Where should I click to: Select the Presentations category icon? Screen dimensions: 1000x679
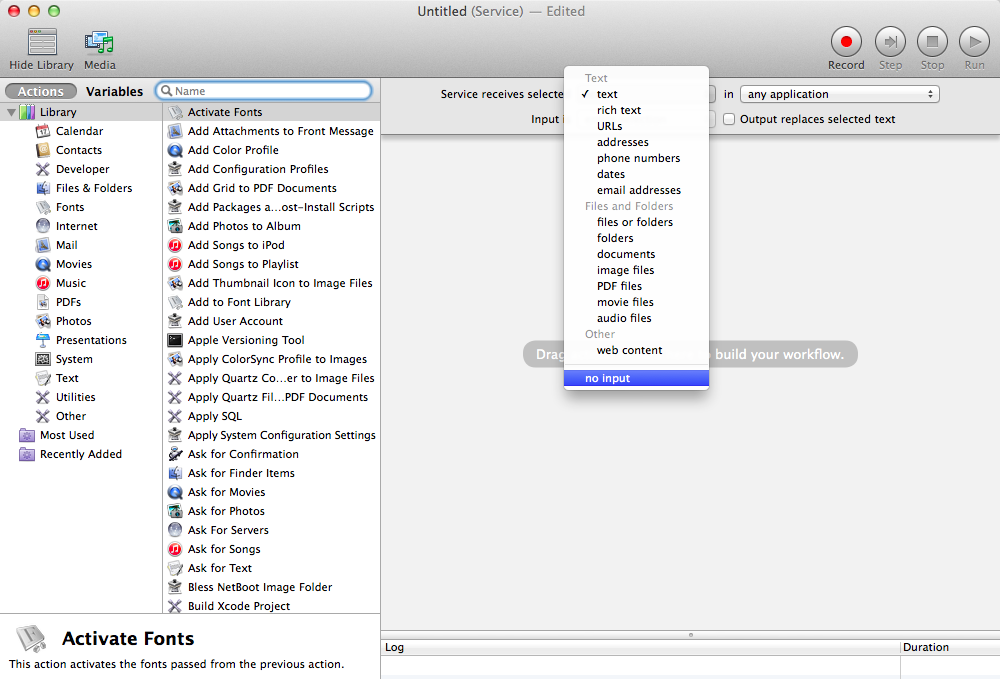(x=43, y=340)
